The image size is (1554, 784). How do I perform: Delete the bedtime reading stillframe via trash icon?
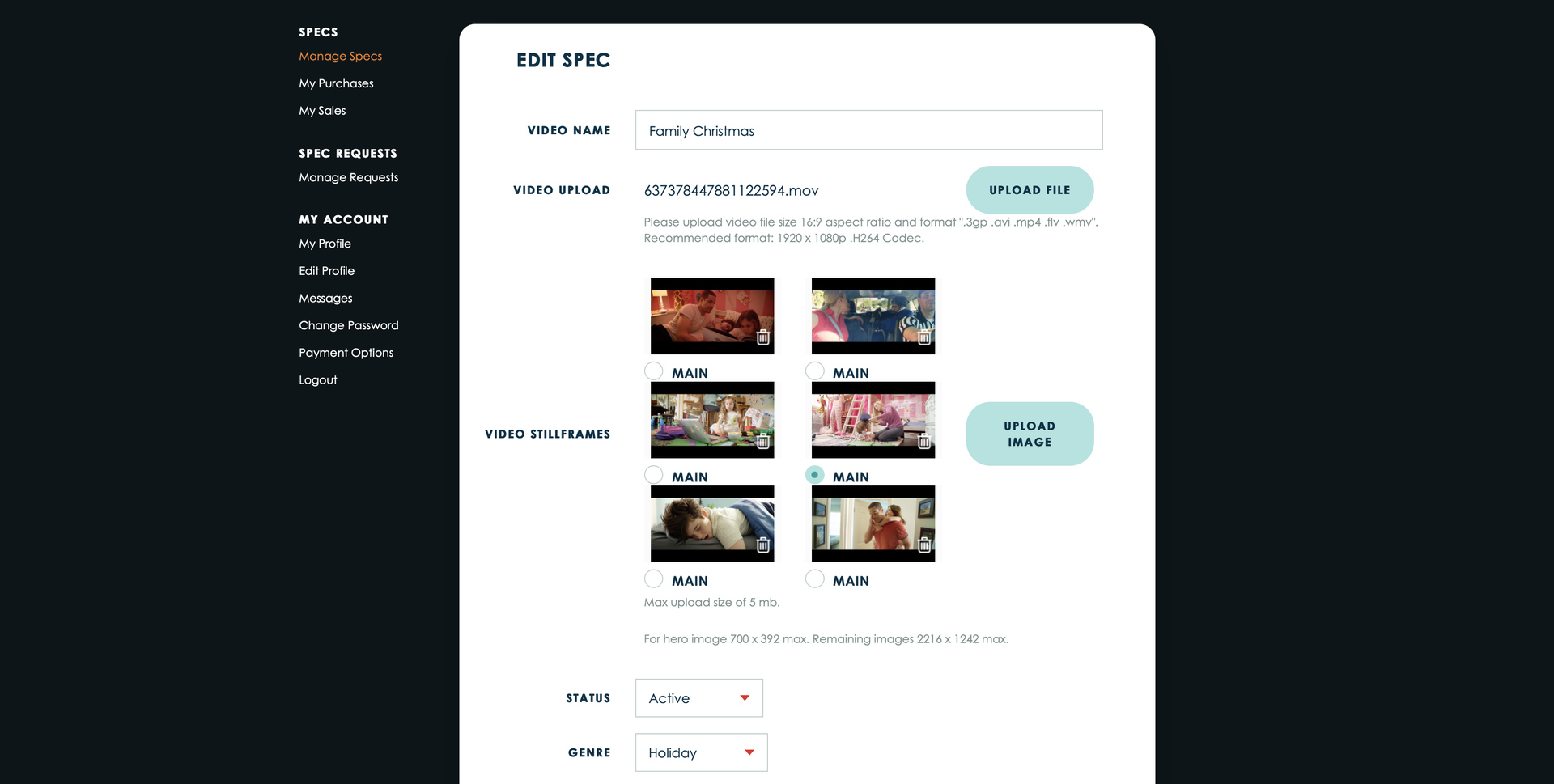(762, 337)
